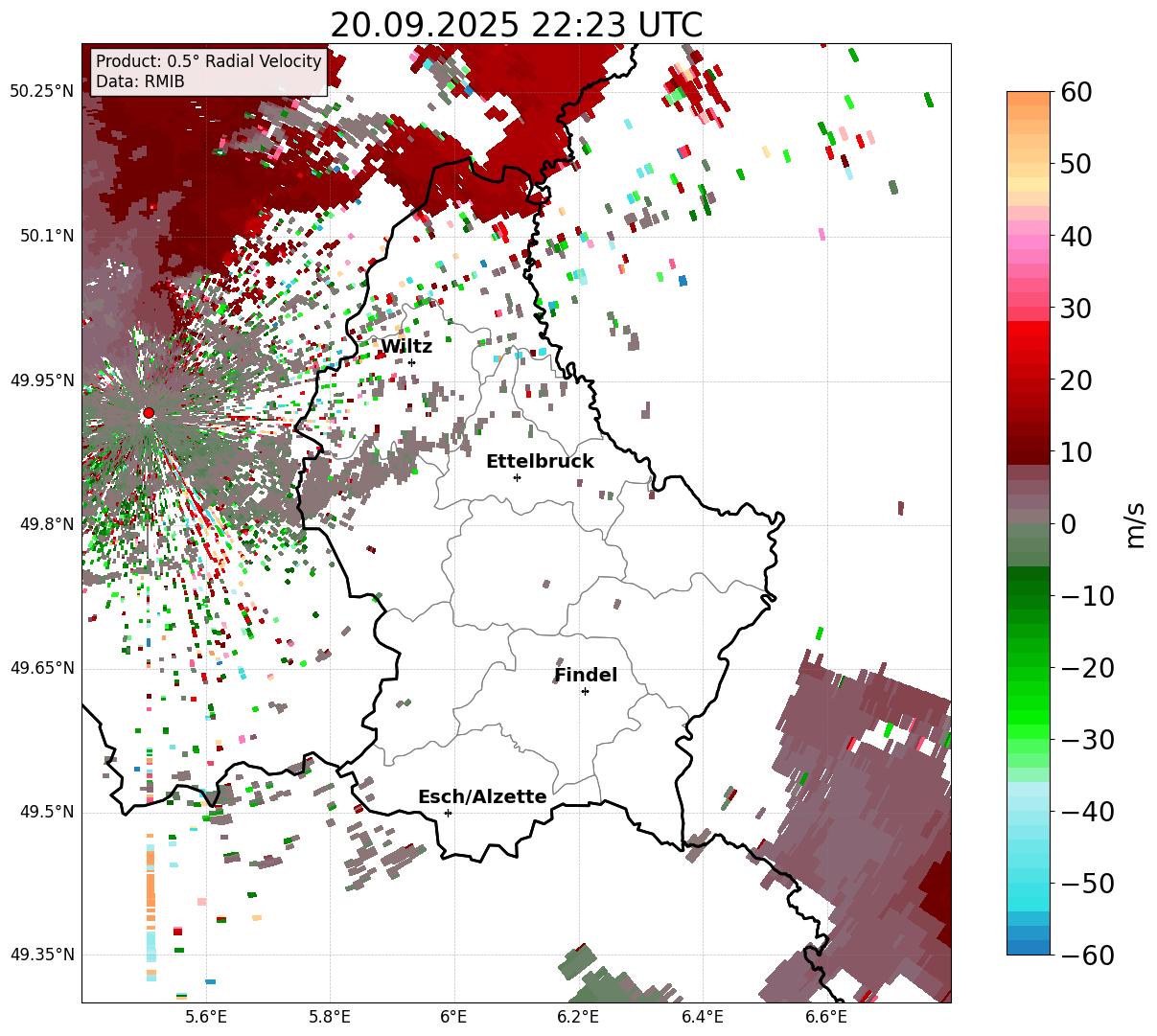Click the Findel station cross marker
1157x1036 pixels.
(585, 691)
